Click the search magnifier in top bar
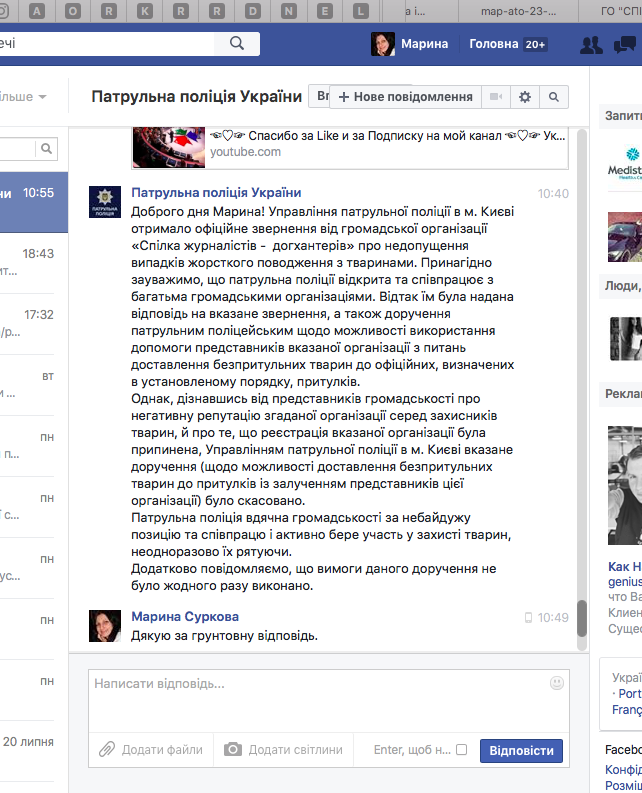Image resolution: width=642 pixels, height=793 pixels. click(x=237, y=43)
